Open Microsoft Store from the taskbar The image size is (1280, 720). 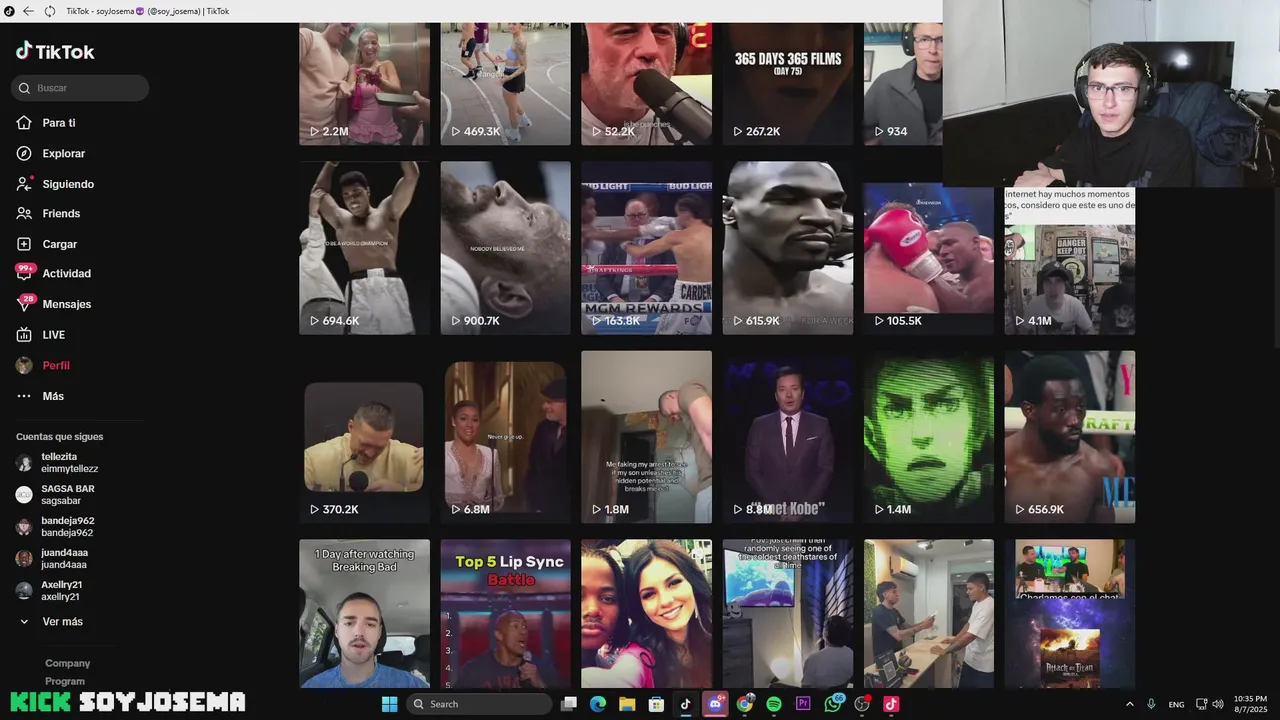pos(656,704)
